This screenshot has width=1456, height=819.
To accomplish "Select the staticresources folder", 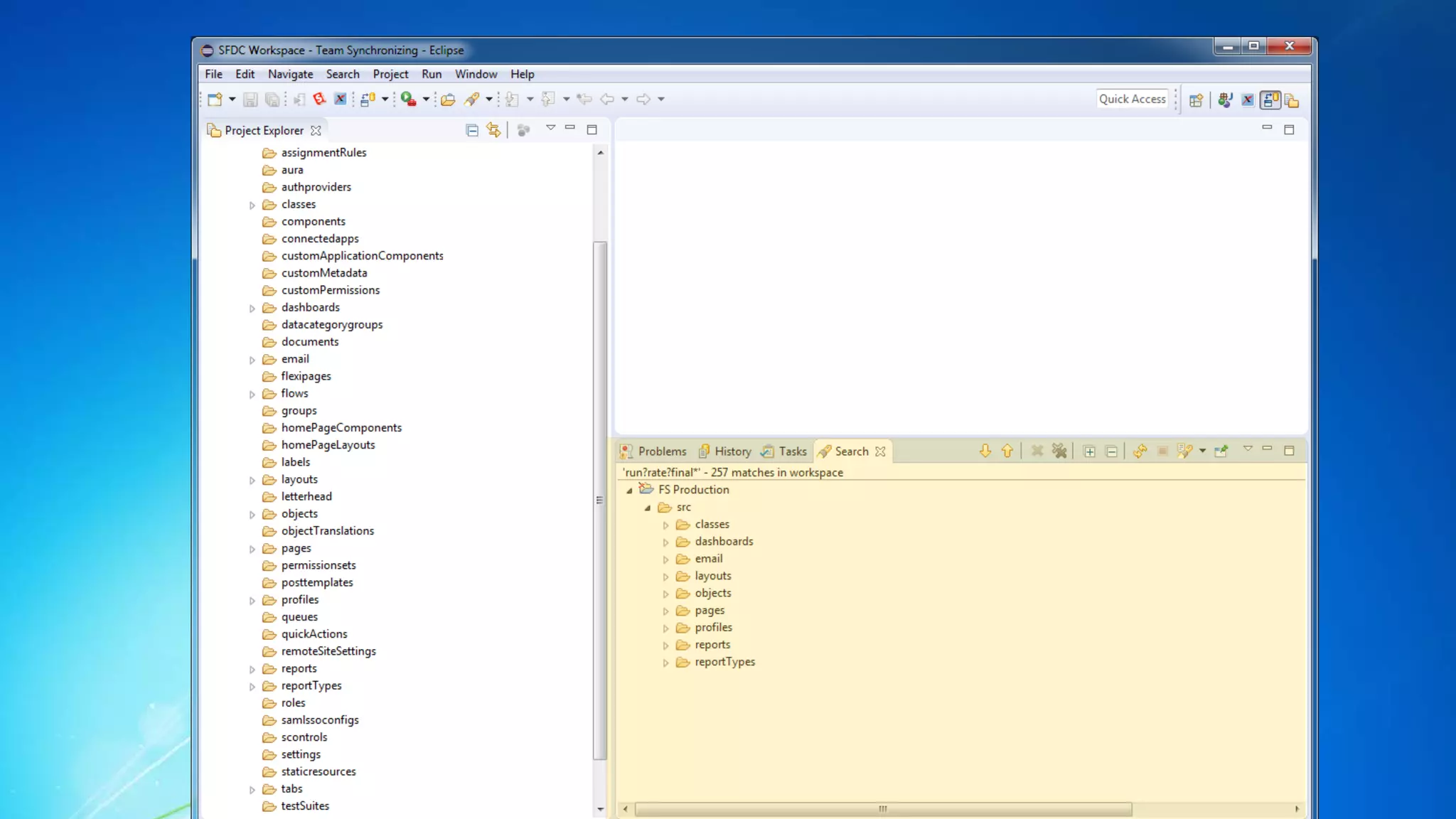I will 318,771.
